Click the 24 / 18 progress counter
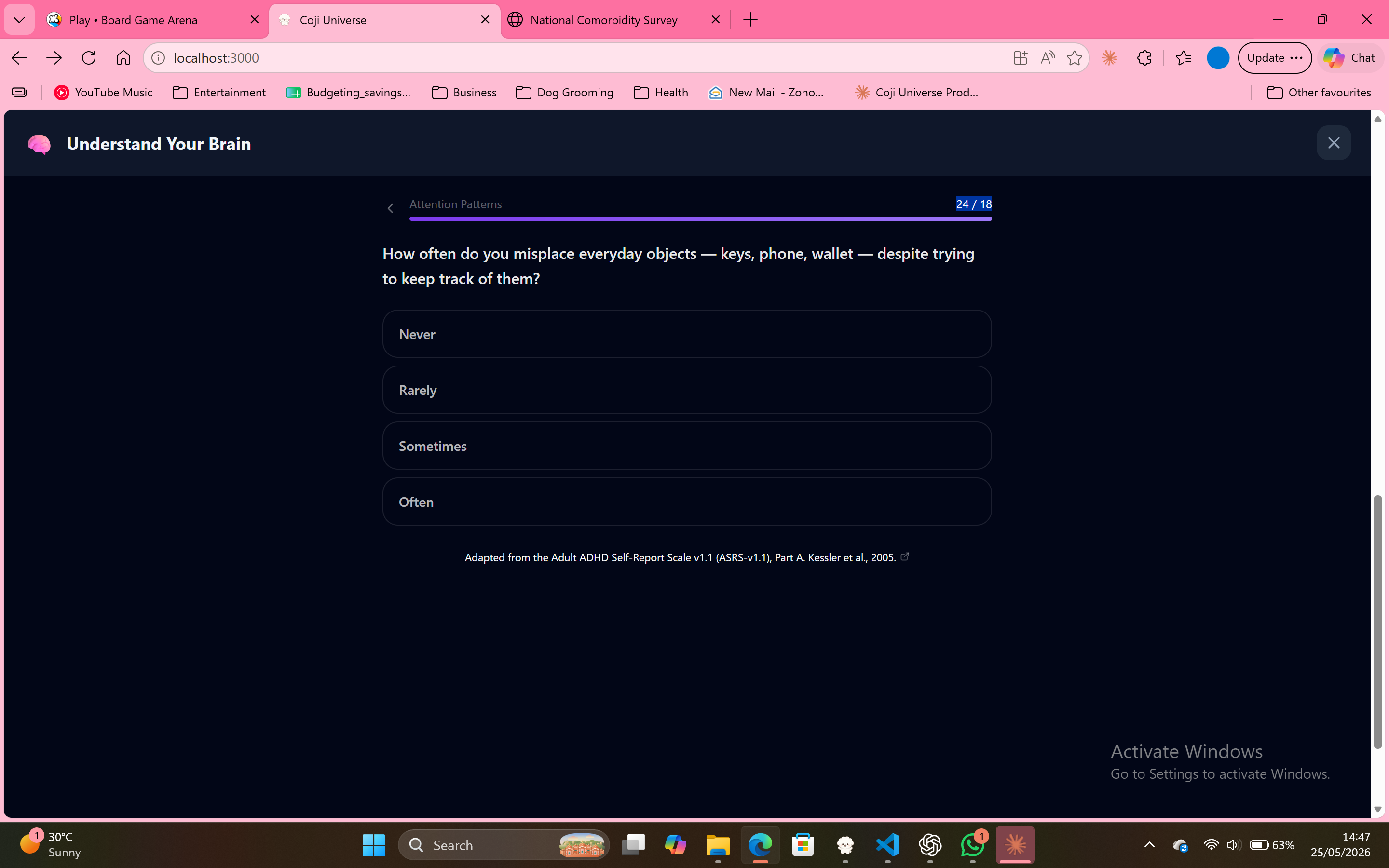Screen dimensions: 1389x868 coord(973,204)
